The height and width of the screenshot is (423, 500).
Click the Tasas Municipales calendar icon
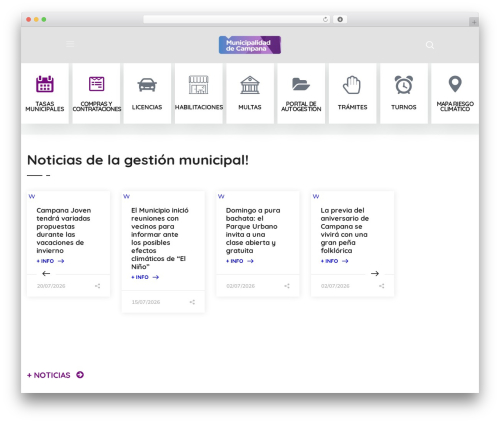[45, 84]
